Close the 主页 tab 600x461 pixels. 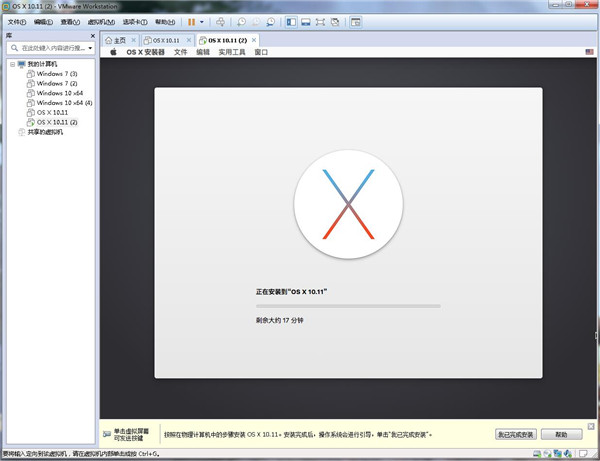point(134,40)
